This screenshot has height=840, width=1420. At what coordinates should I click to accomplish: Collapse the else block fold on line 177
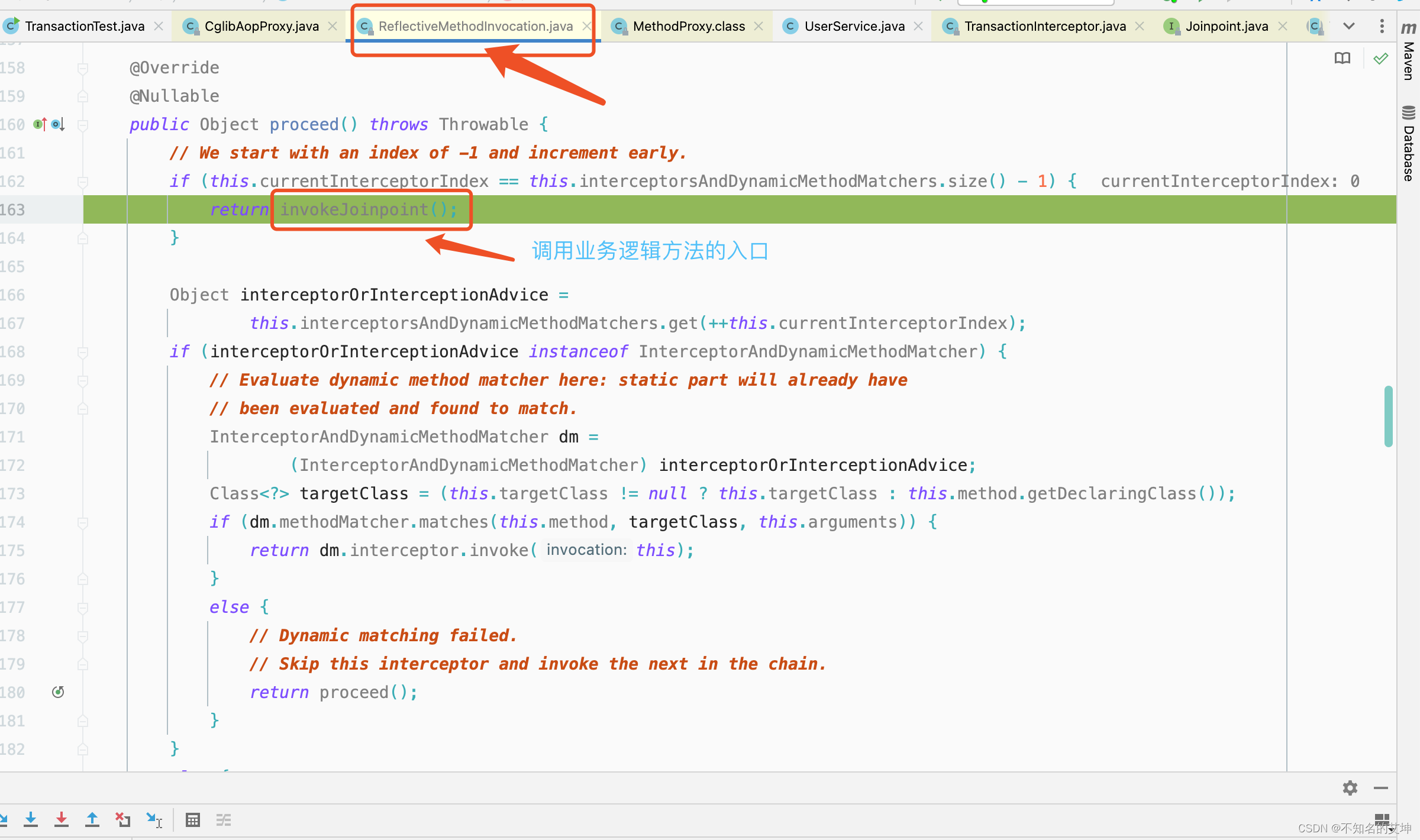(83, 608)
